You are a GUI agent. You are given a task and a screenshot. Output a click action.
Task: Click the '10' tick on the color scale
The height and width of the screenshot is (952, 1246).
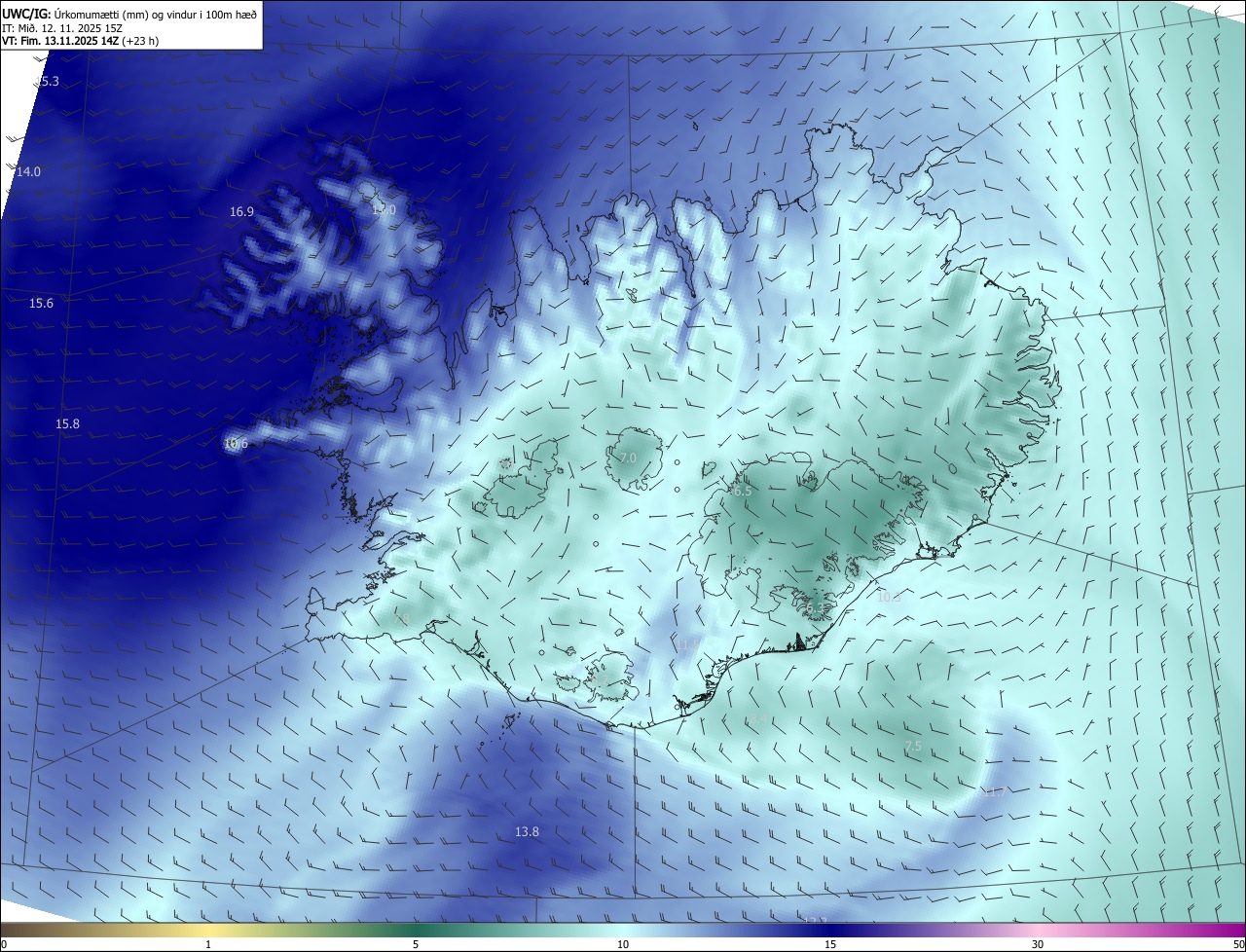623,944
